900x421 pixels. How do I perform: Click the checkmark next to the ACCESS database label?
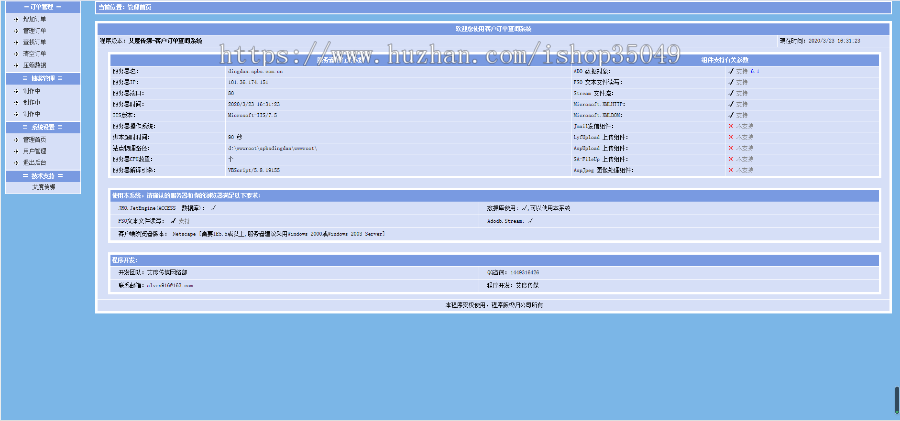click(x=213, y=208)
